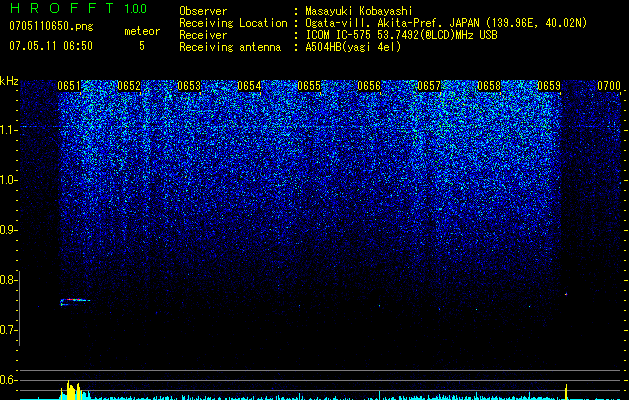Click the Receiving antenna label
Image resolution: width=629 pixels, height=400 pixels.
click(230, 47)
